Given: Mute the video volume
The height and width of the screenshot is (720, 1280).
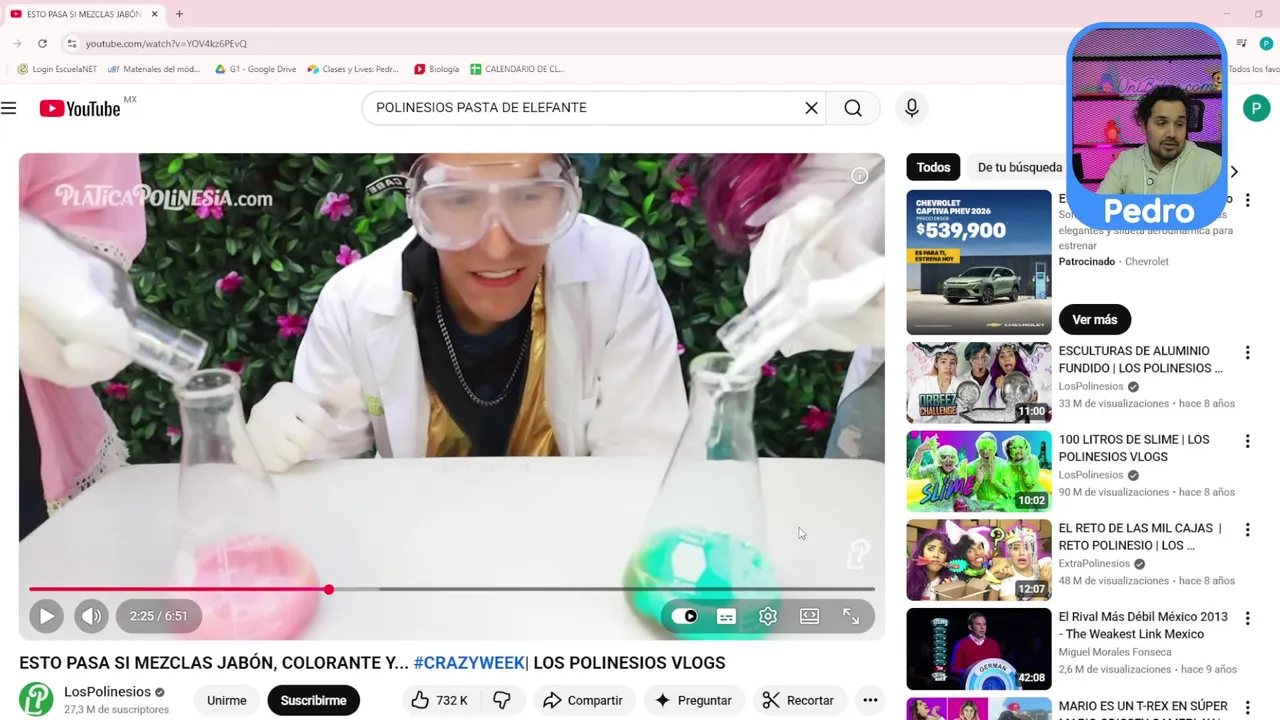Looking at the screenshot, I should coord(91,616).
